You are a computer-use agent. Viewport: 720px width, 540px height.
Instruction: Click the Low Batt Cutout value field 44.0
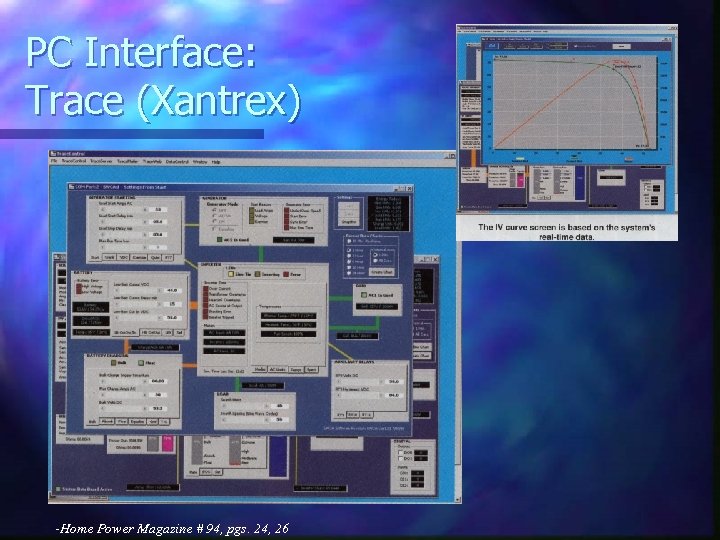(x=172, y=290)
